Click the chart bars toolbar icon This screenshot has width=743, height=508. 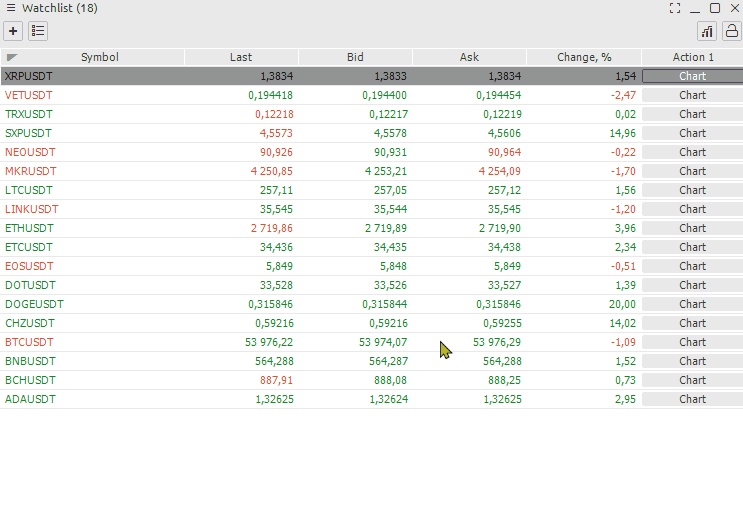[707, 31]
